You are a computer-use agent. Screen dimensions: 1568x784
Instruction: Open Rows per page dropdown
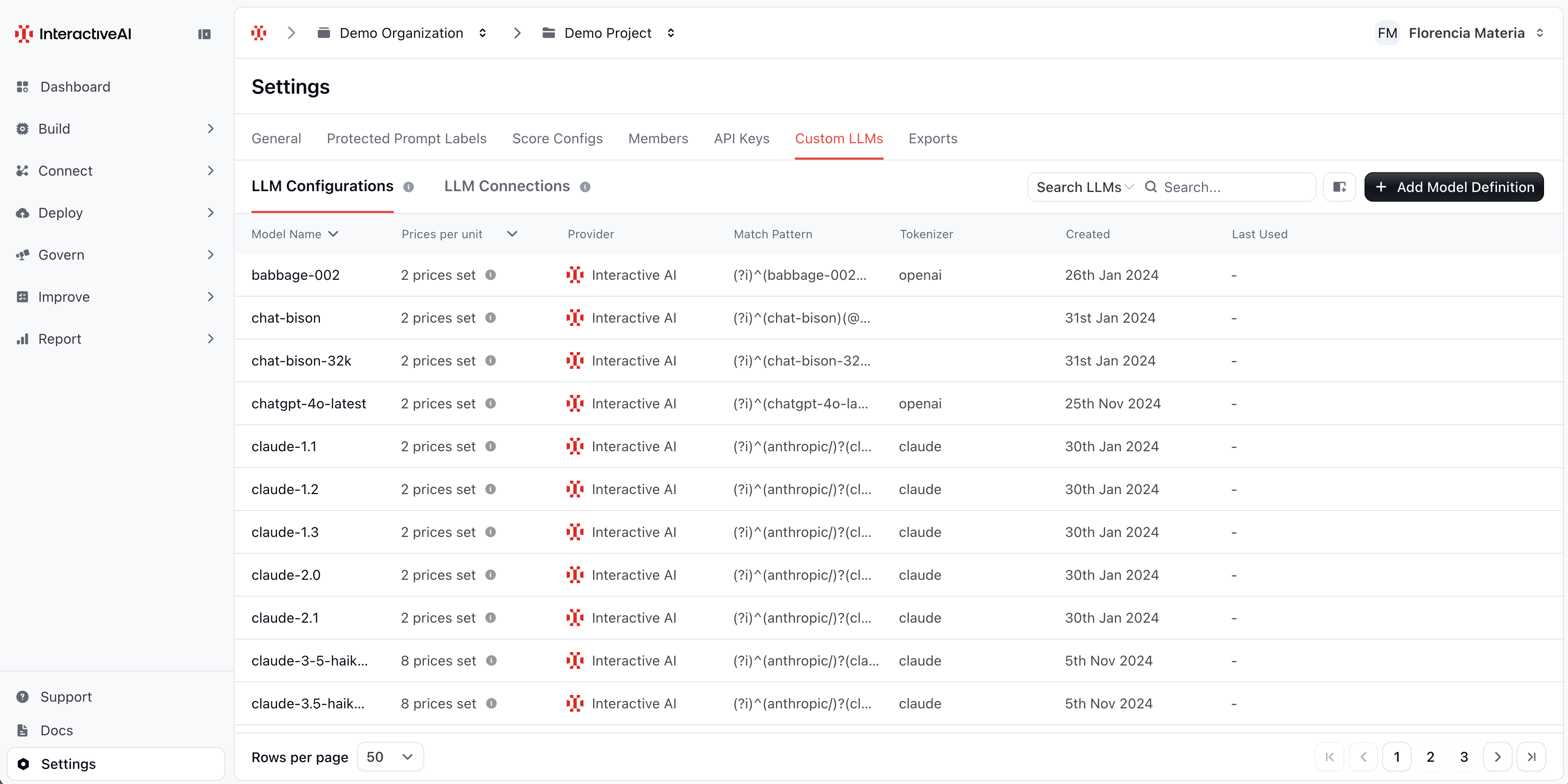tap(390, 757)
